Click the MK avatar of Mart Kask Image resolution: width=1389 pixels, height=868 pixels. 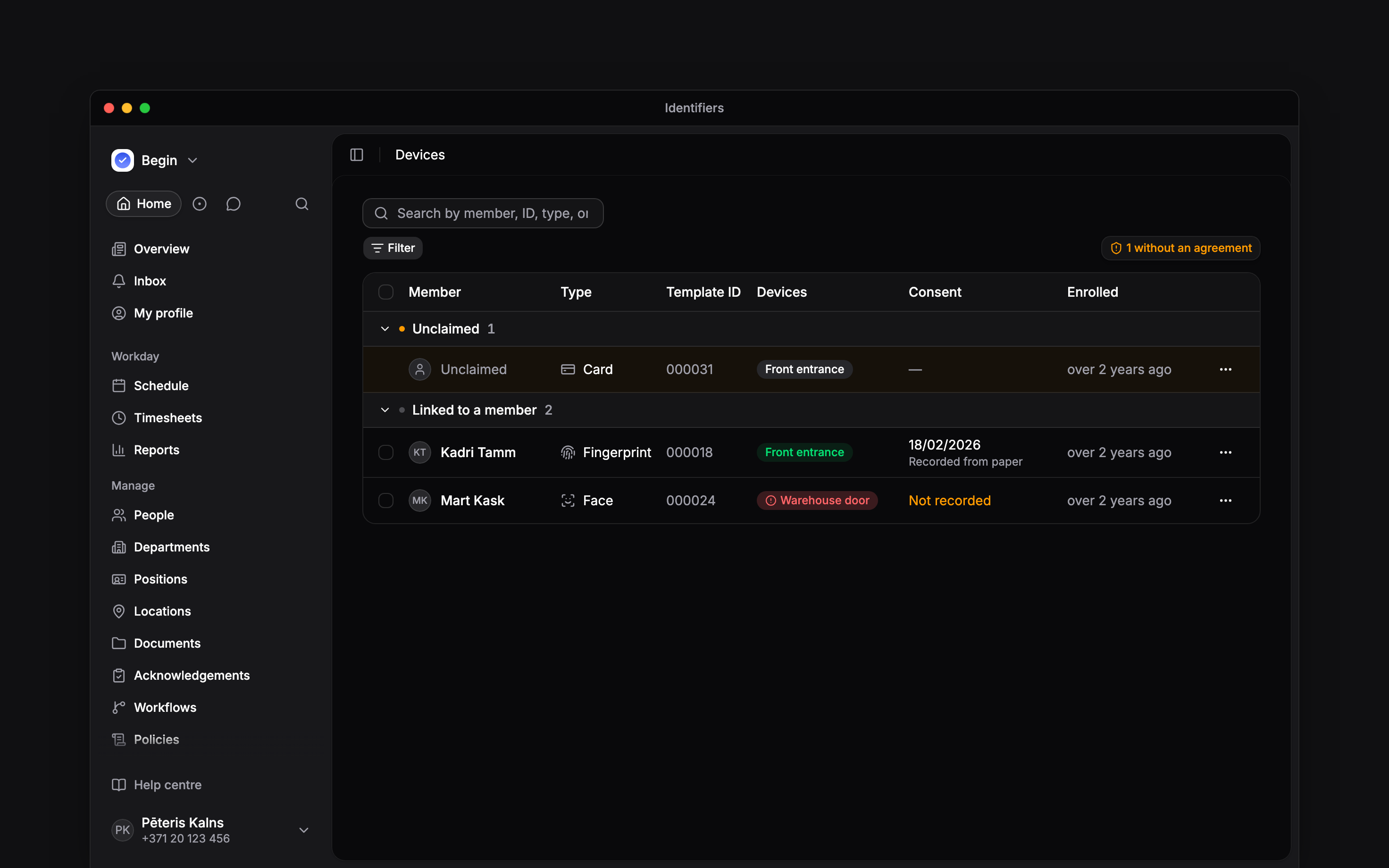point(419,501)
